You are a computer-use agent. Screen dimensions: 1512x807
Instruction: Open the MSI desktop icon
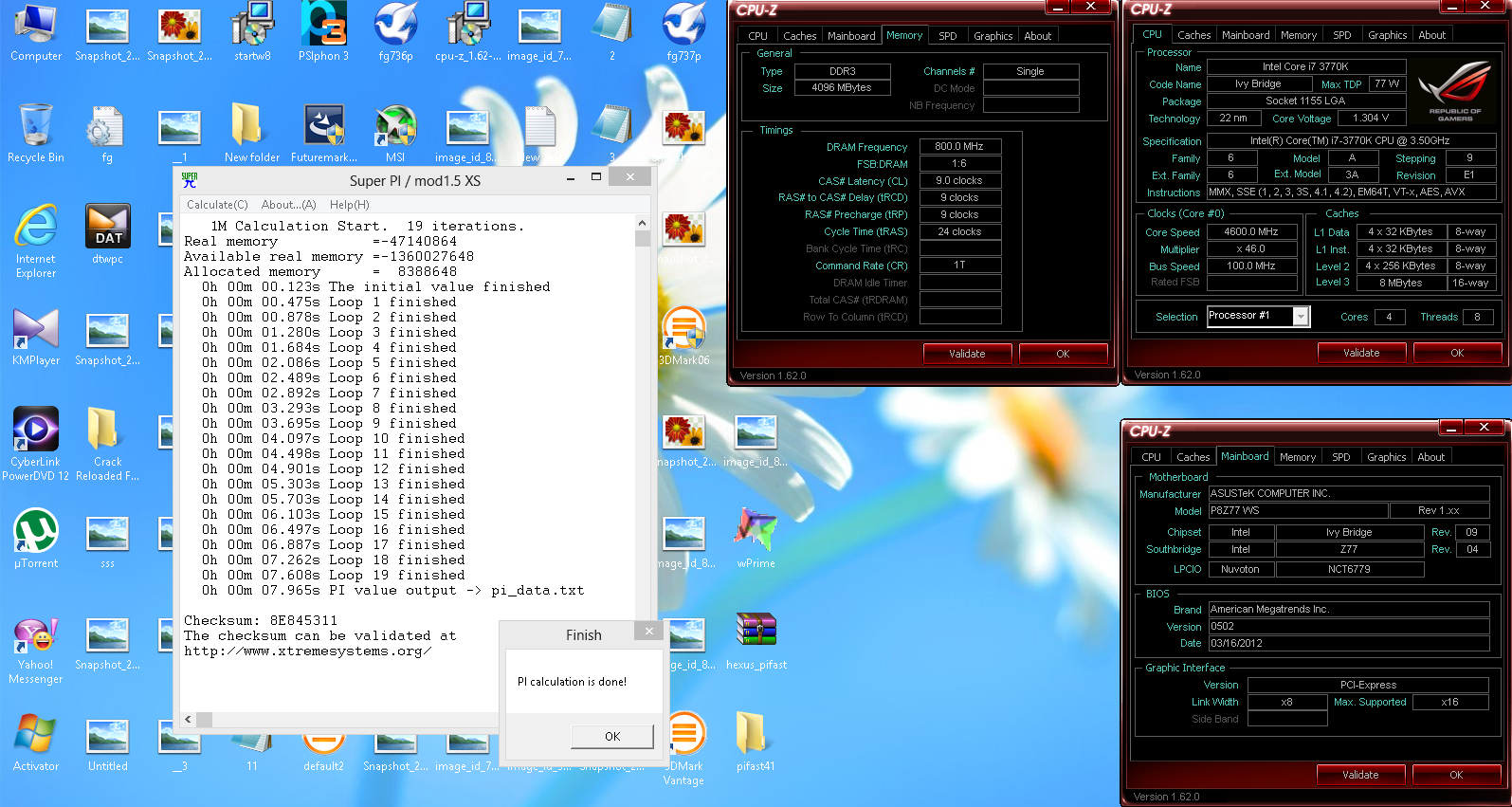pyautogui.click(x=395, y=134)
